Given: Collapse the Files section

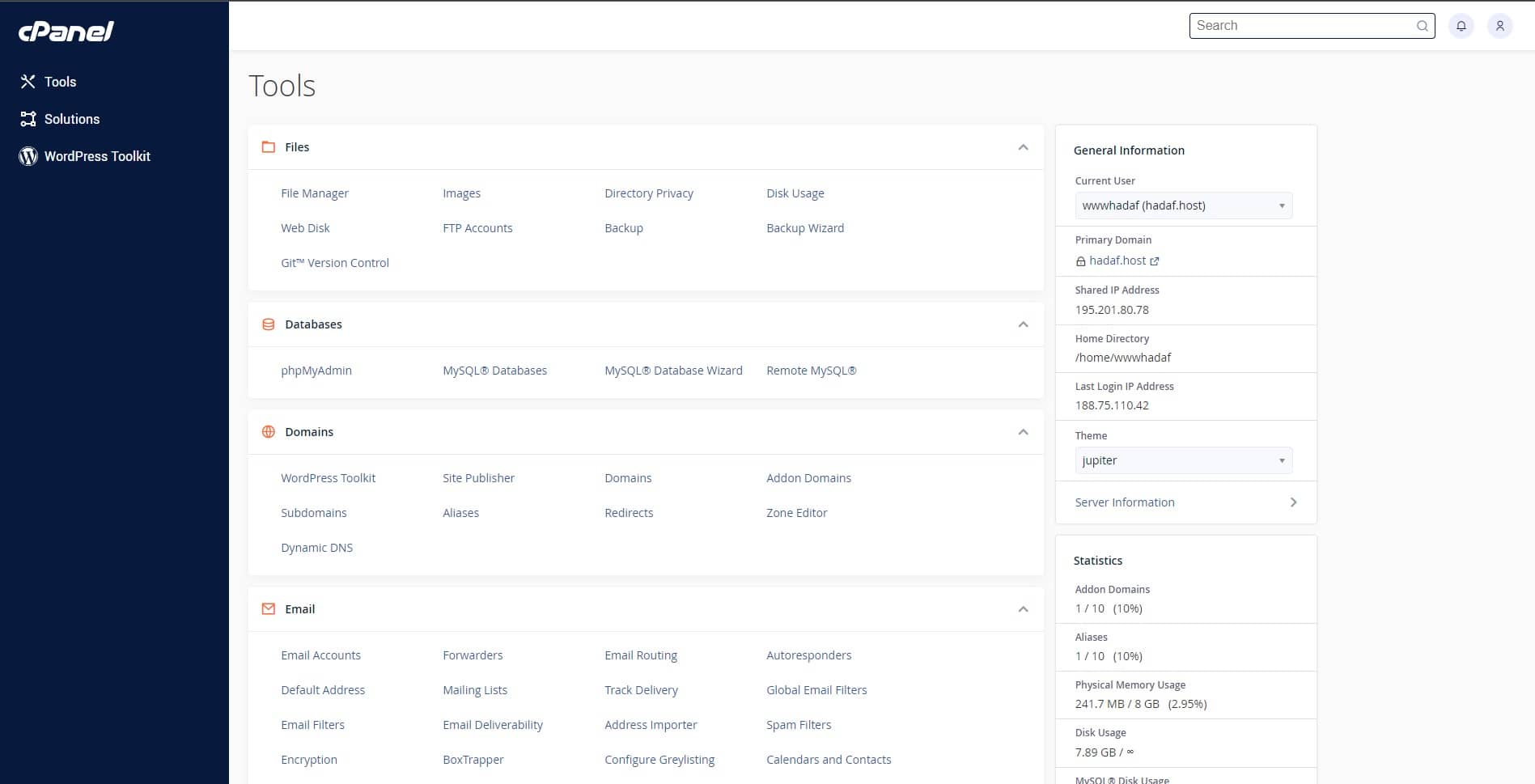Looking at the screenshot, I should click(1023, 147).
